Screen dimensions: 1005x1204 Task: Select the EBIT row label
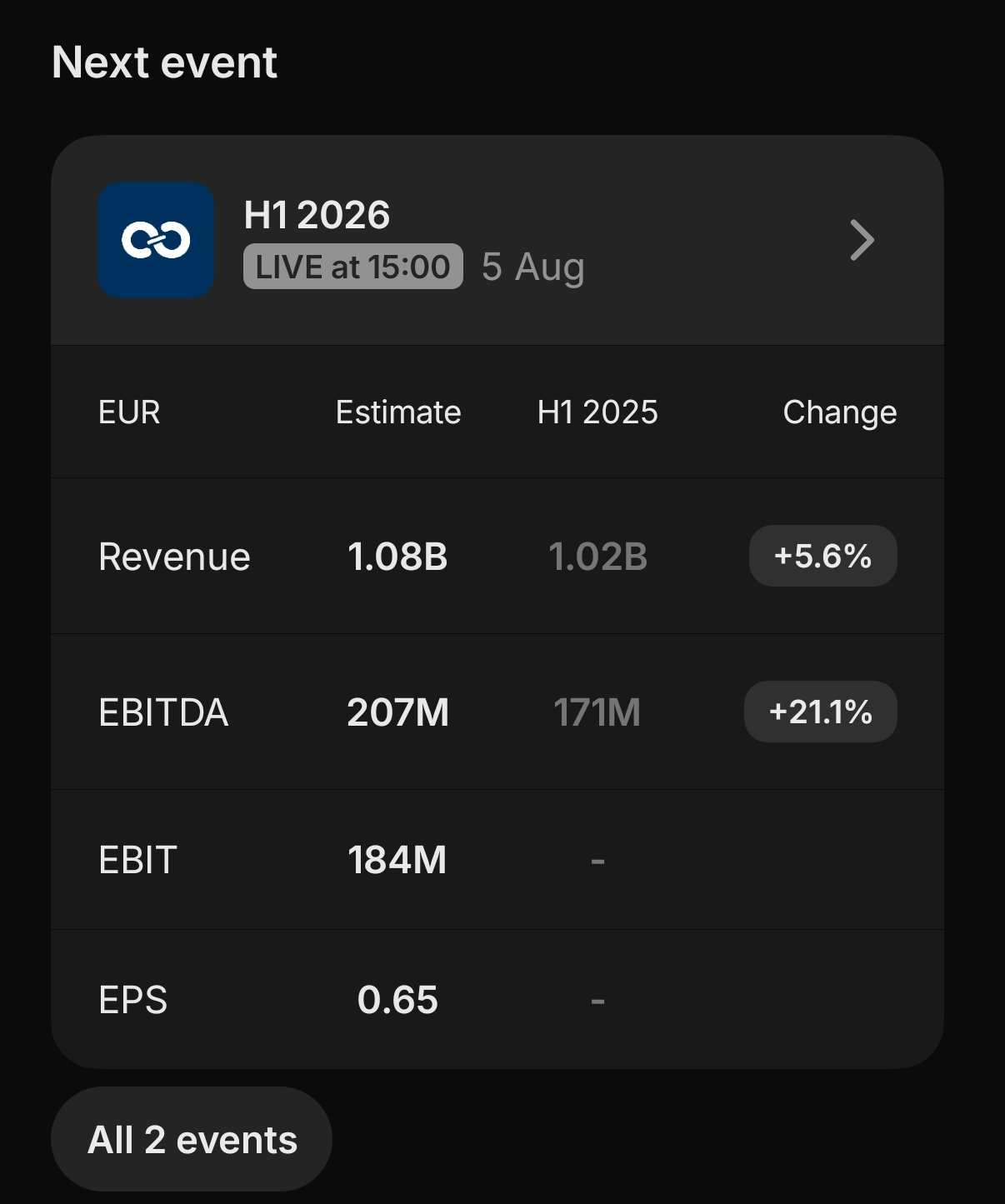tap(137, 860)
